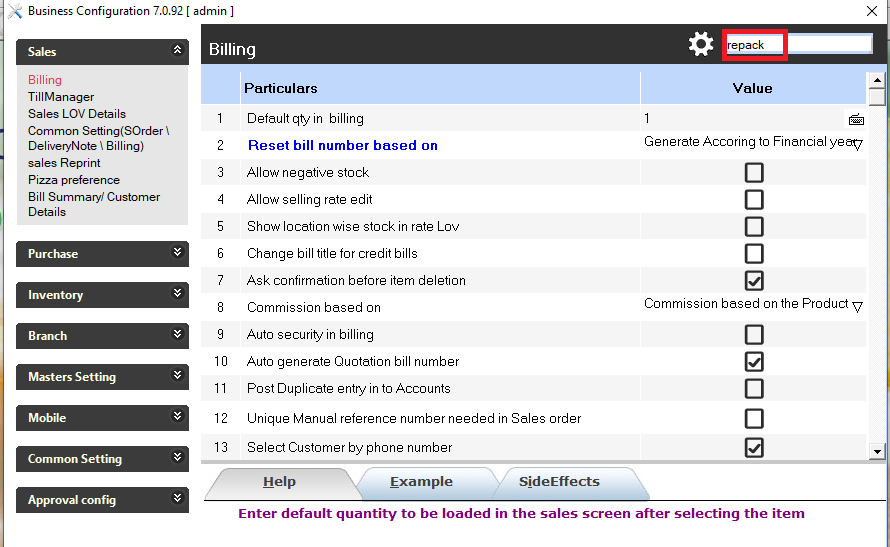The image size is (890, 547).
Task: Click the application icon in title bar
Action: (x=14, y=11)
